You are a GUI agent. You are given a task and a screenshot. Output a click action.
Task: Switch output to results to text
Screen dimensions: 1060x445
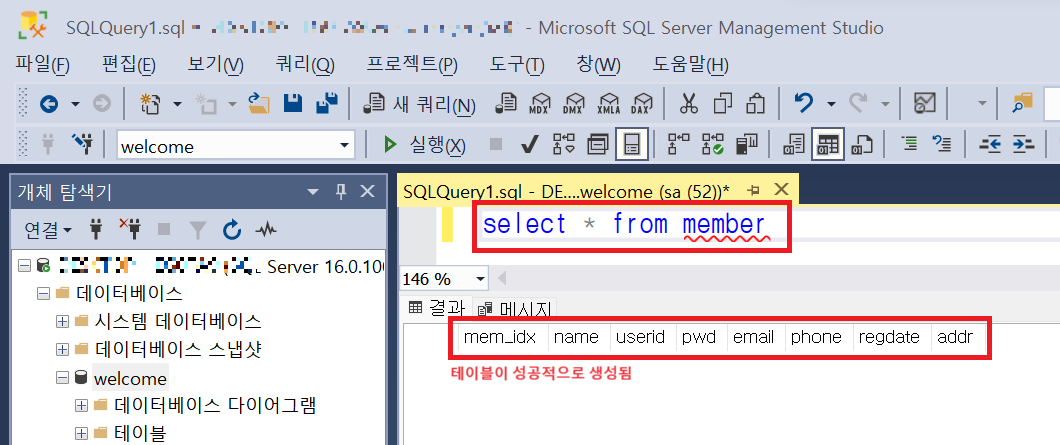click(x=794, y=143)
